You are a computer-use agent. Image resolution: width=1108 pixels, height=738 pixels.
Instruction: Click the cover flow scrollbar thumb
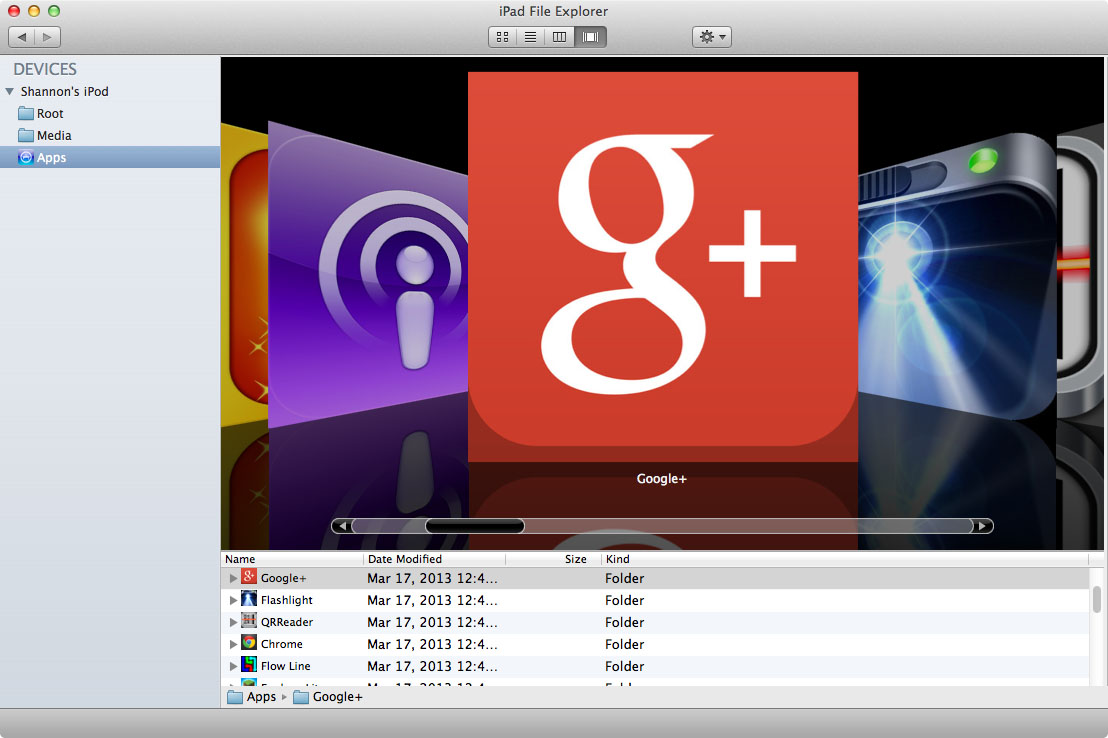[474, 526]
